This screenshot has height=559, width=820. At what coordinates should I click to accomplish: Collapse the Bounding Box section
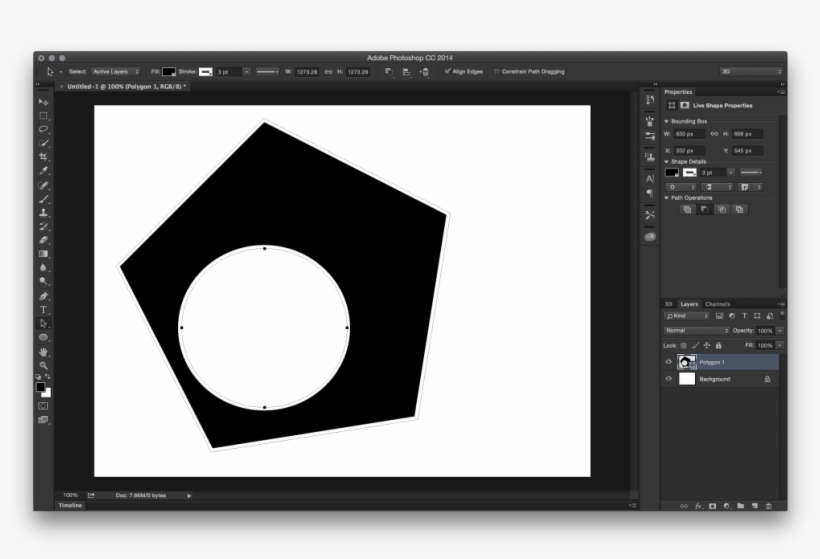coord(667,120)
